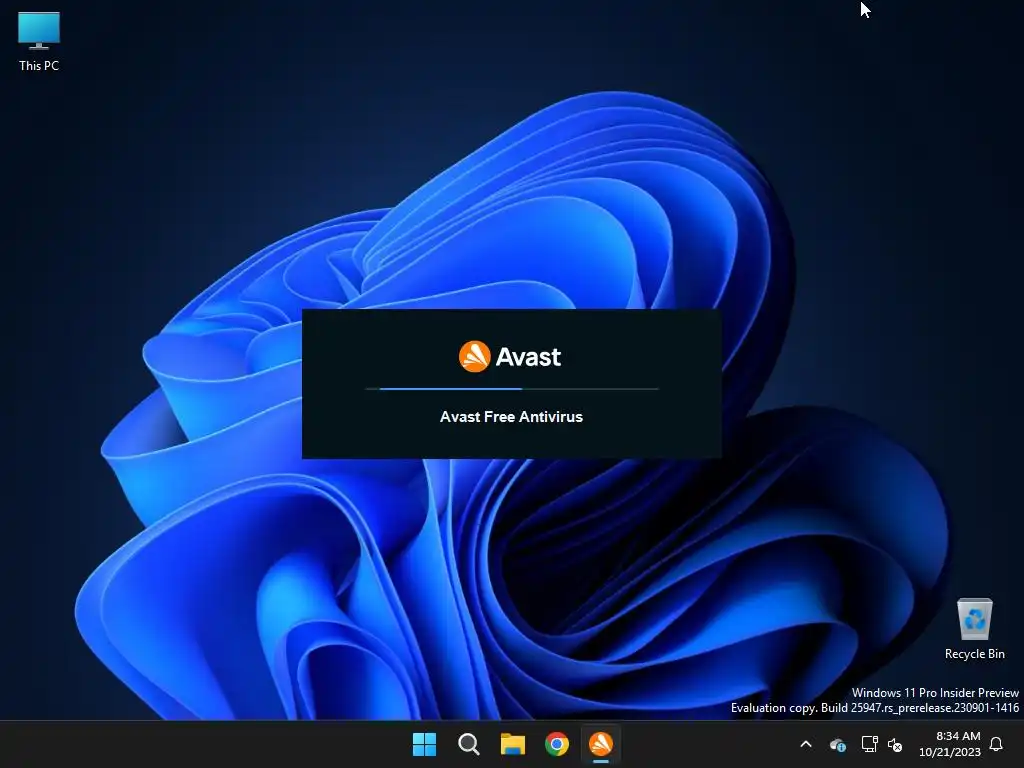Click the muted volume tray icon

[x=895, y=744]
